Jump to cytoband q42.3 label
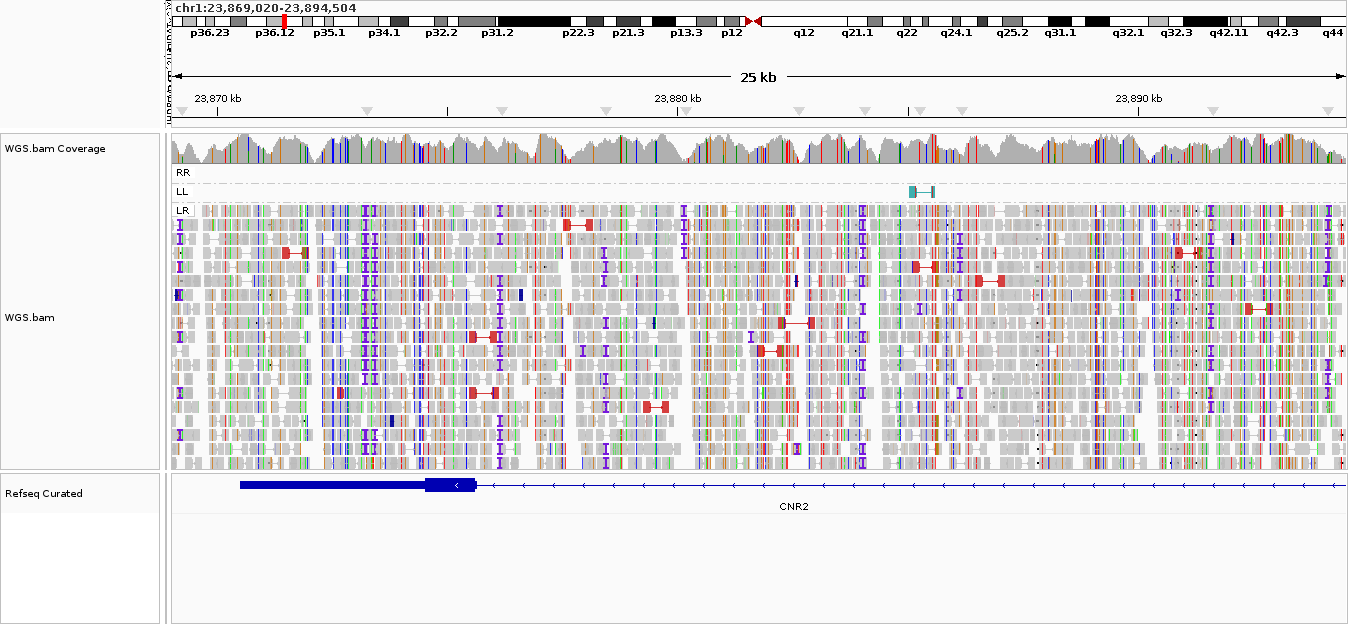Screen dimensions: 1366x630 (x=1282, y=33)
